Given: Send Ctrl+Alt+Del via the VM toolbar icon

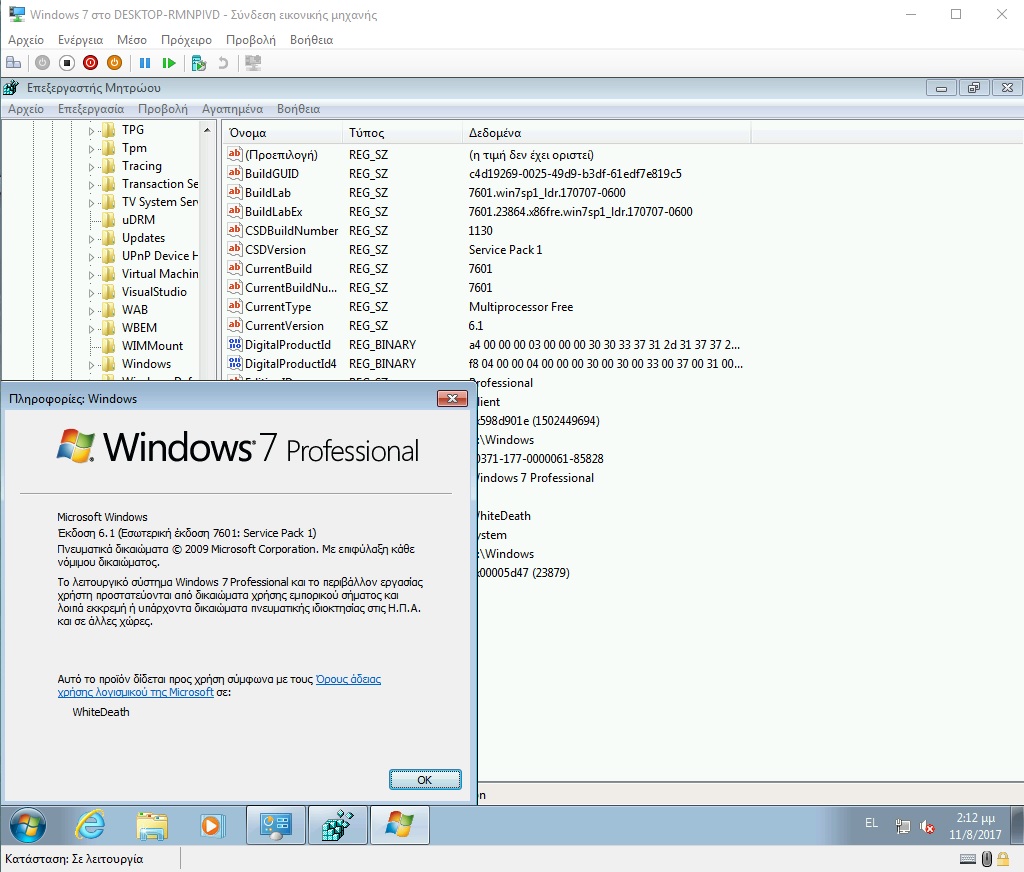Looking at the screenshot, I should point(13,63).
